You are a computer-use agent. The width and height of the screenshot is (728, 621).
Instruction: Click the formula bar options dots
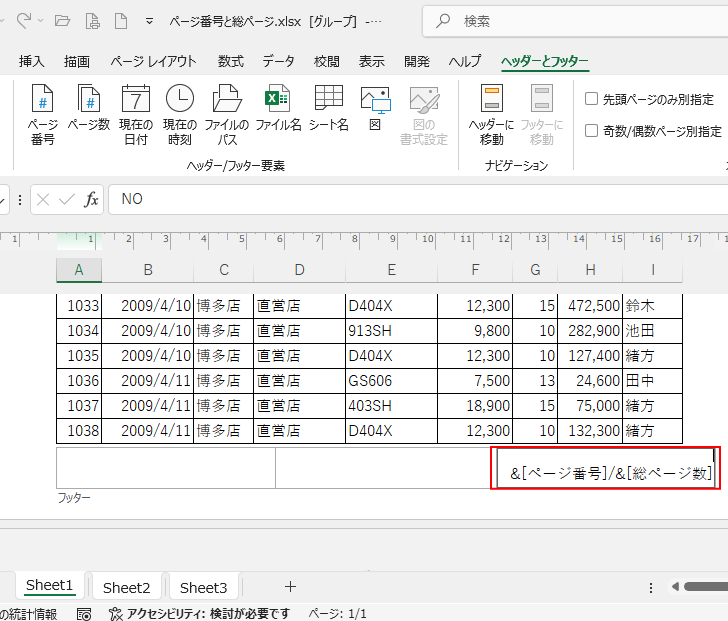pyautogui.click(x=20, y=200)
